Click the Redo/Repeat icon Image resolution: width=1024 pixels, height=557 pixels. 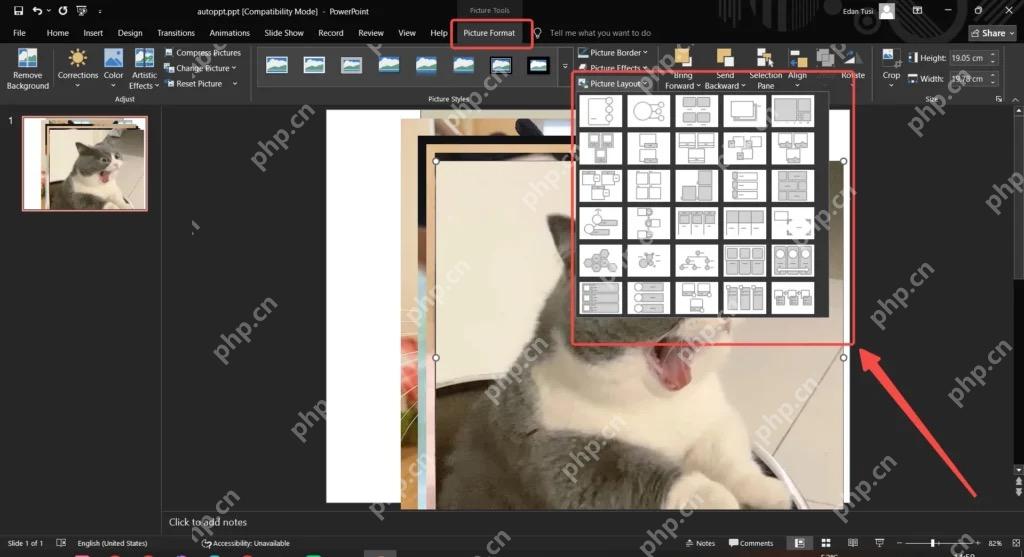63,11
